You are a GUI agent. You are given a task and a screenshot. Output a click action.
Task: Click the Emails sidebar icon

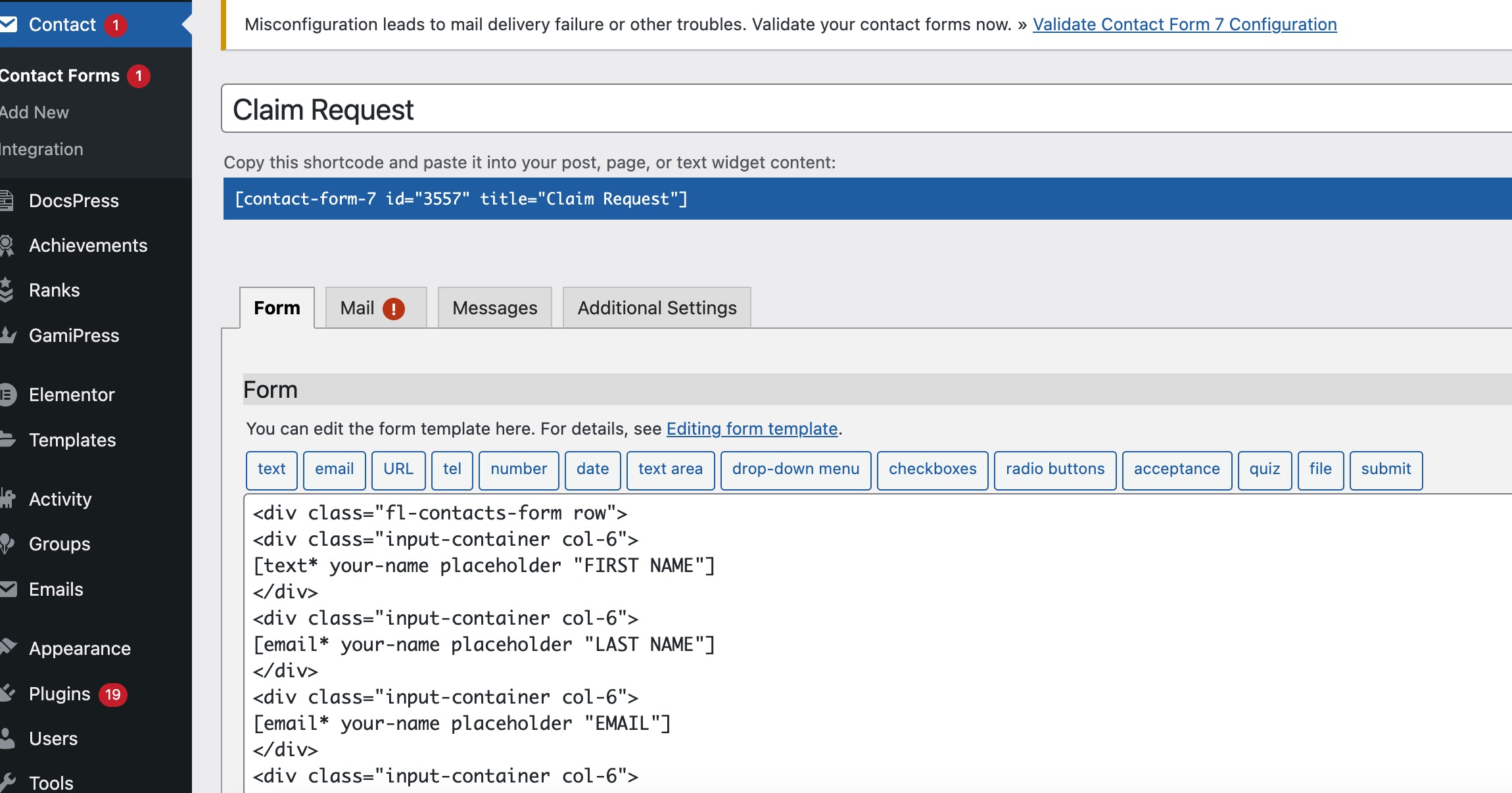[10, 590]
